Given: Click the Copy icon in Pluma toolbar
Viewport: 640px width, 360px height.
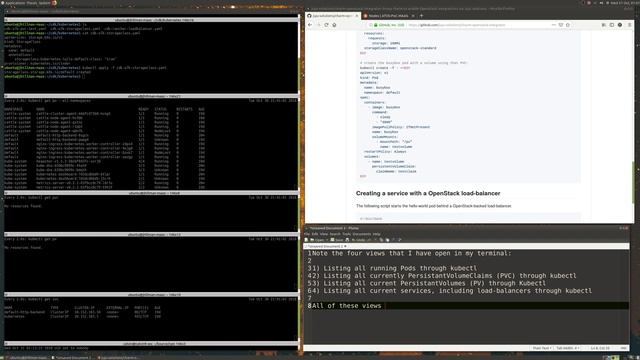Looking at the screenshot, I should 381,240.
